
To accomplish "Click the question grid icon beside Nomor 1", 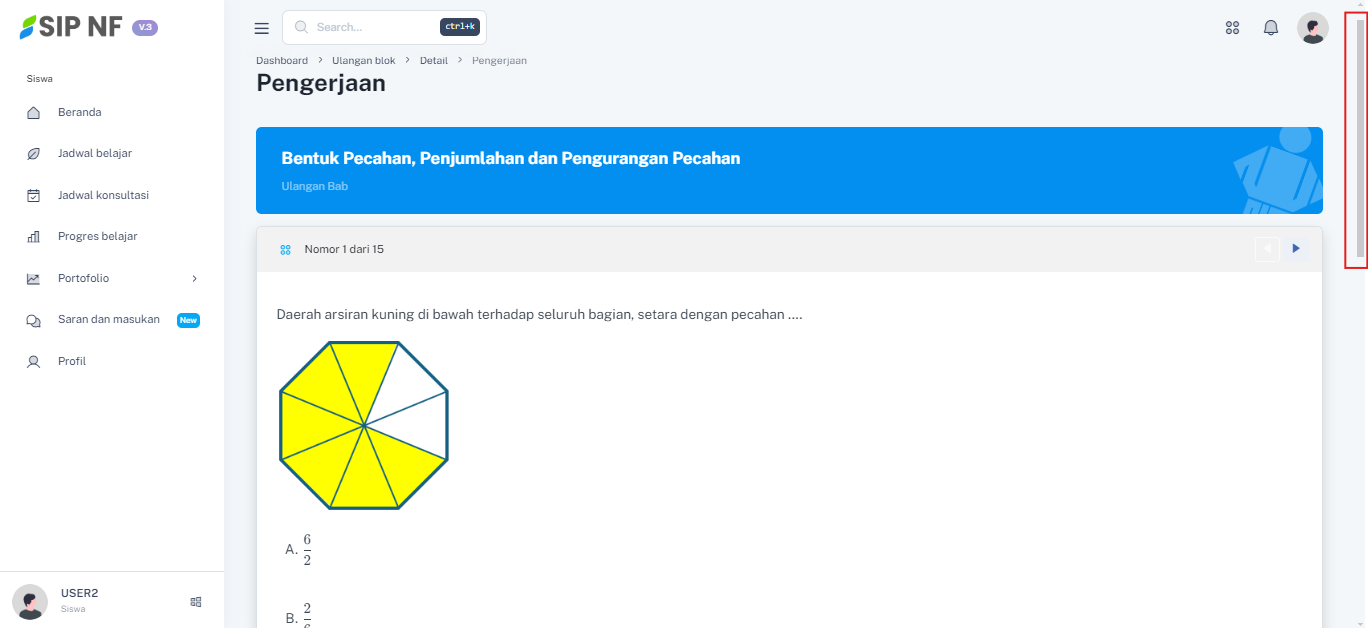I will coord(285,250).
